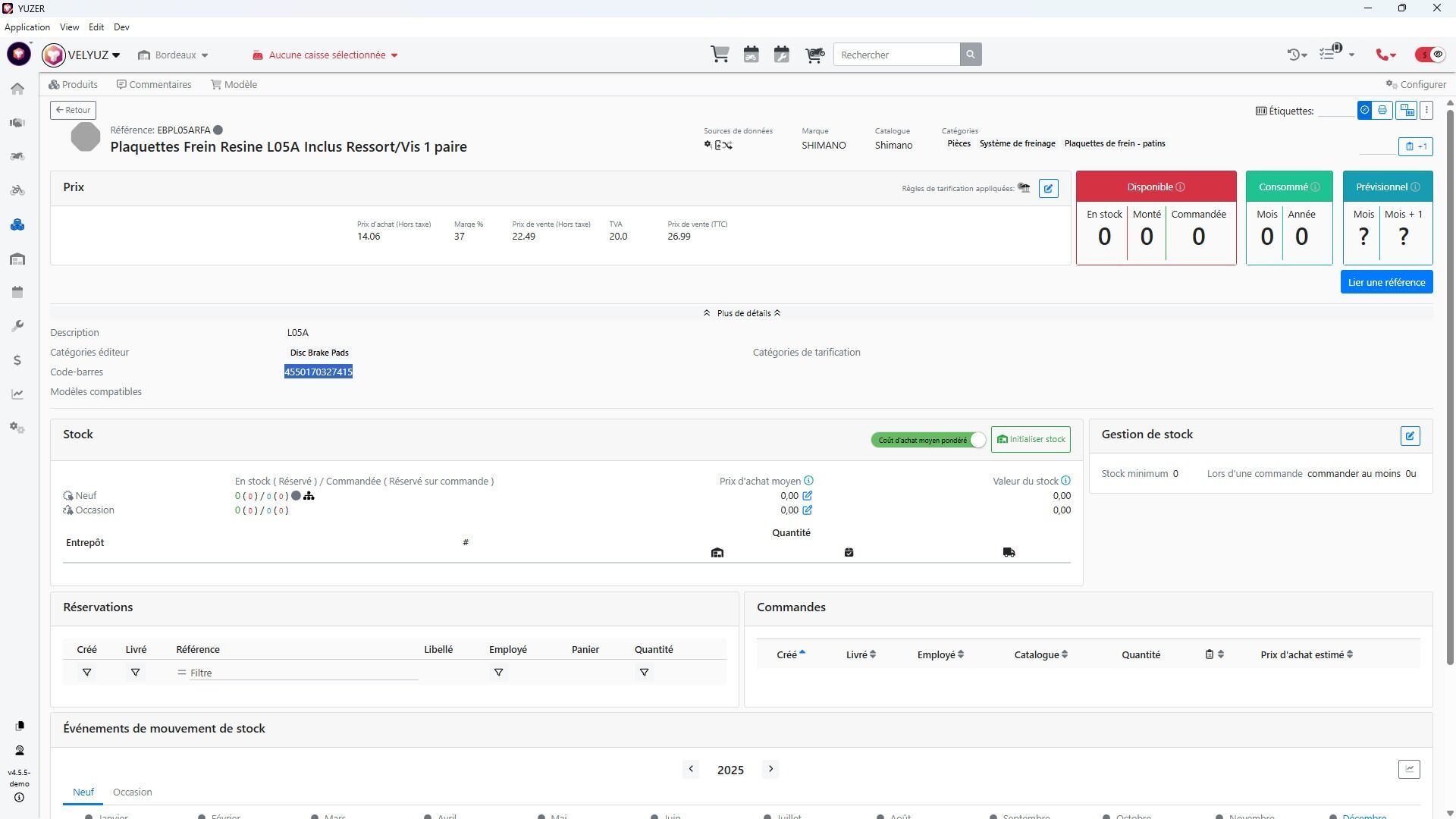The width and height of the screenshot is (1456, 819).
Task: Open the Commentaires tab
Action: [154, 85]
